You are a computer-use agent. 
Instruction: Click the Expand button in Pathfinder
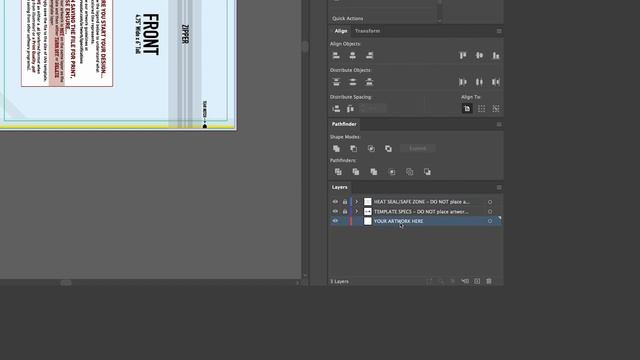(418, 149)
